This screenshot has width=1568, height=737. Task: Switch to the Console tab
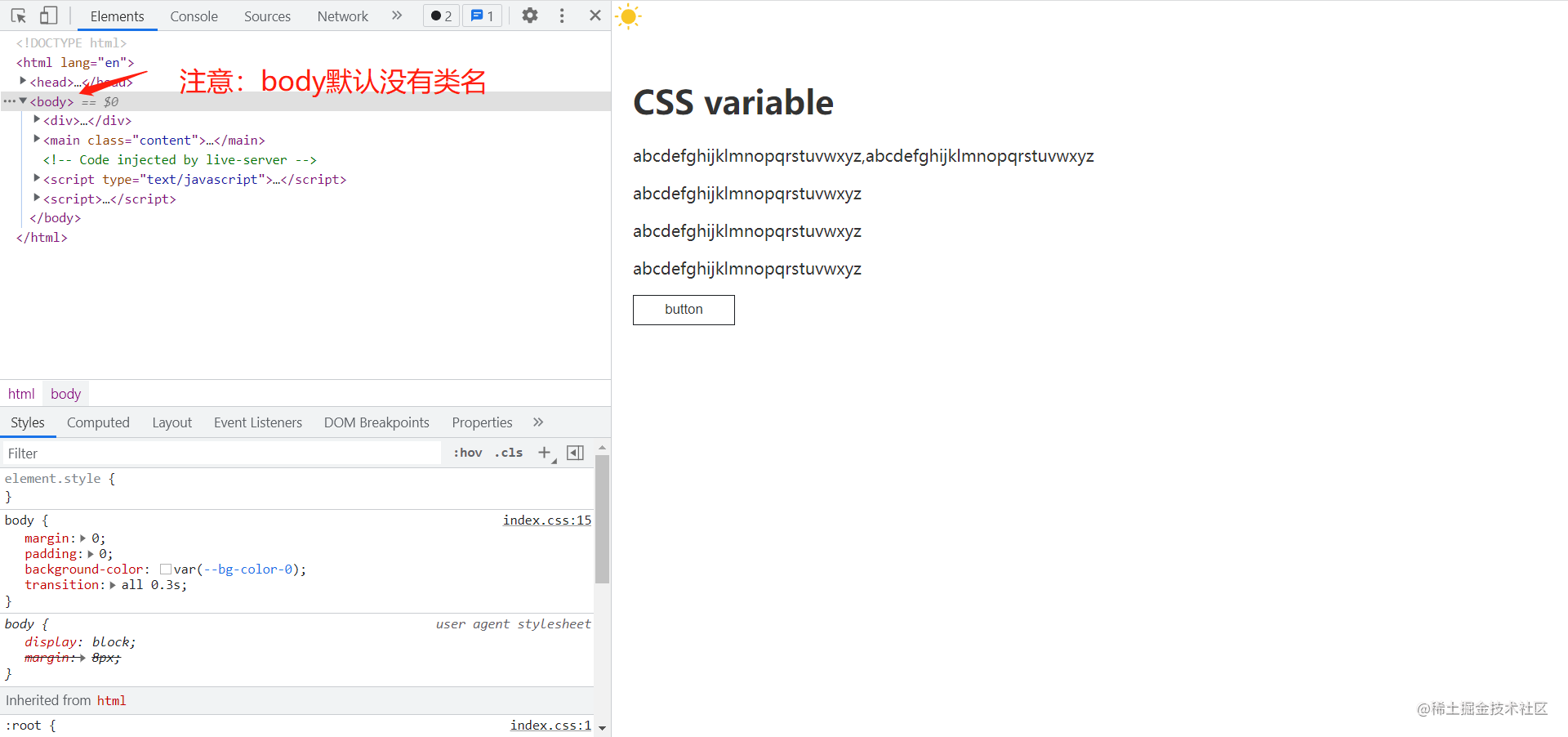click(194, 16)
